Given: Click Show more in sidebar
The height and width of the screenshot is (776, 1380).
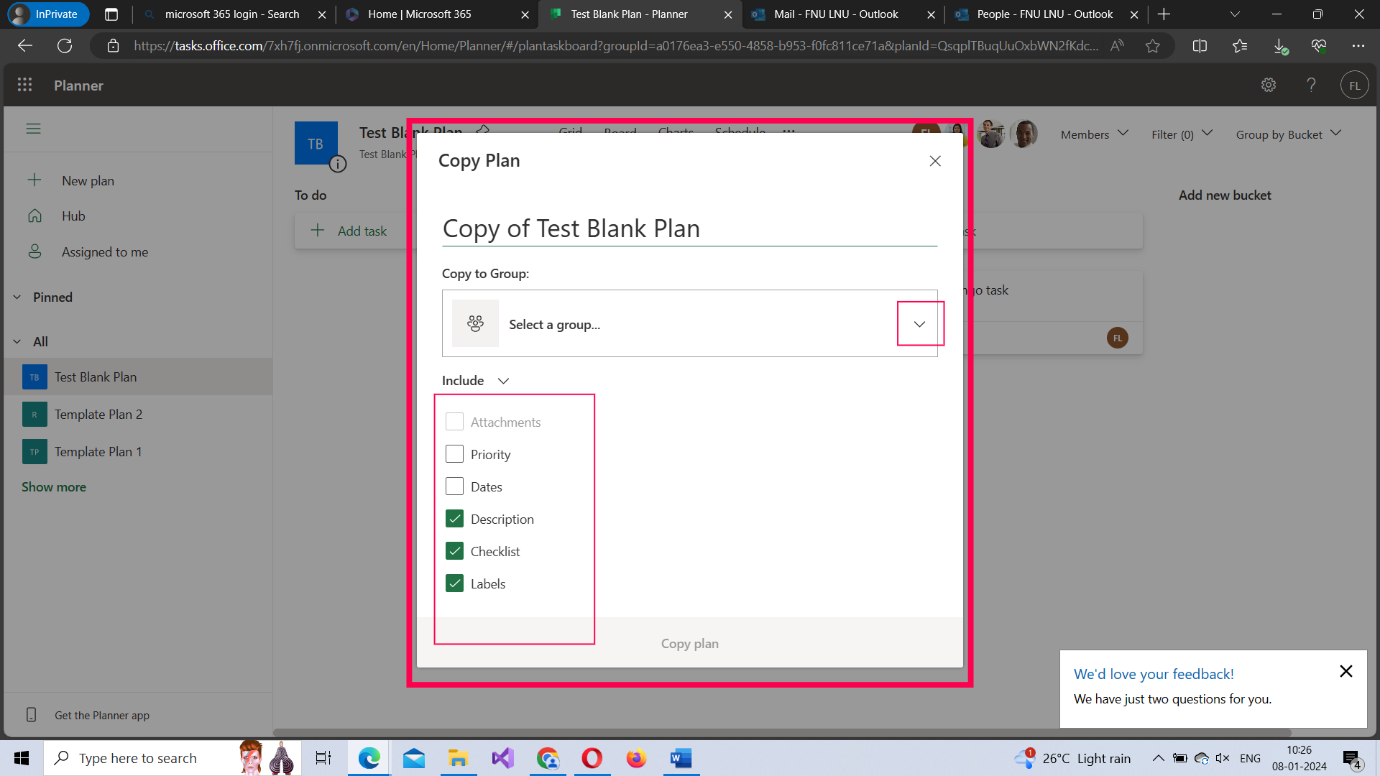Looking at the screenshot, I should pos(54,487).
